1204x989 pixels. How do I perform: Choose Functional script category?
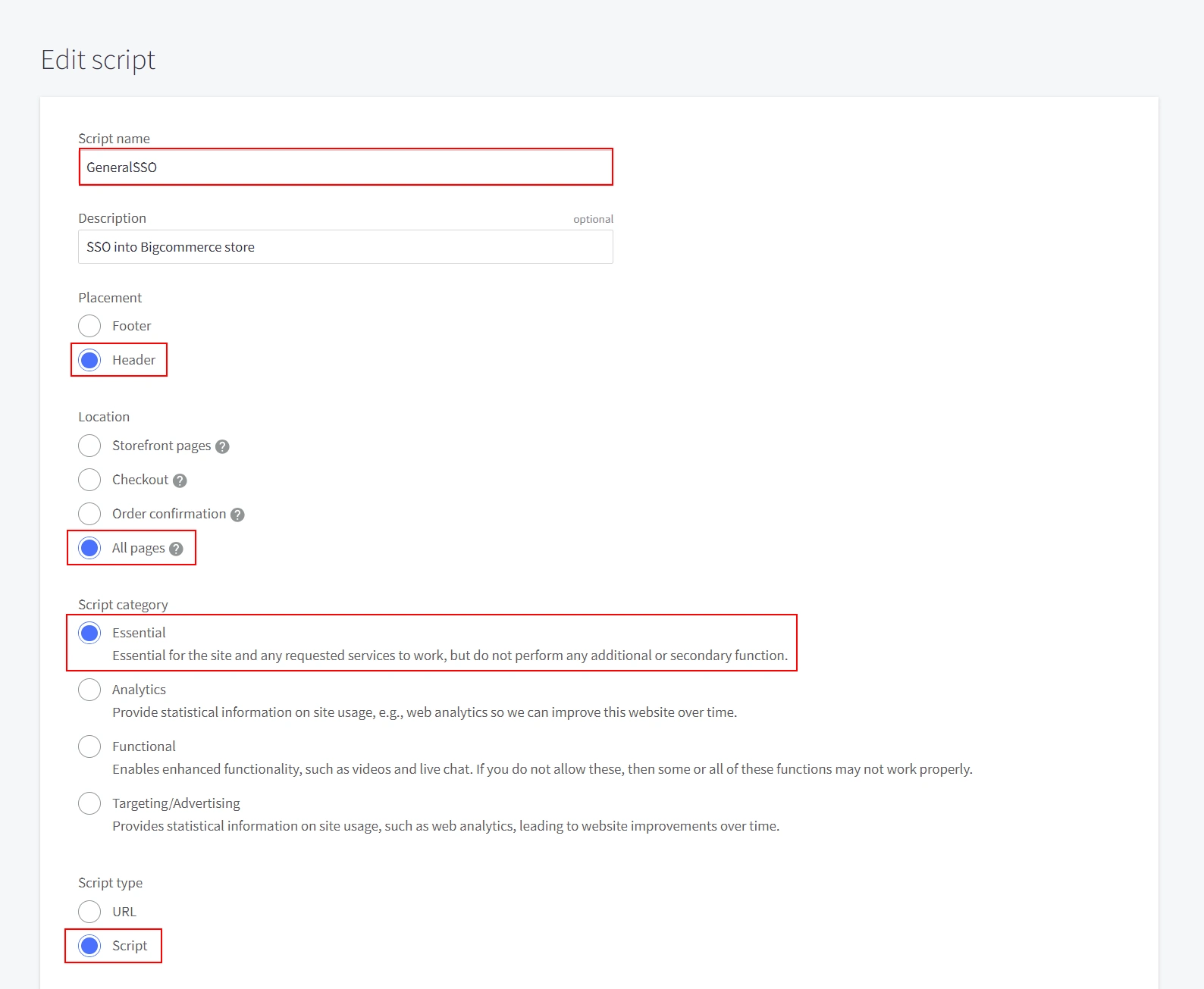click(89, 746)
